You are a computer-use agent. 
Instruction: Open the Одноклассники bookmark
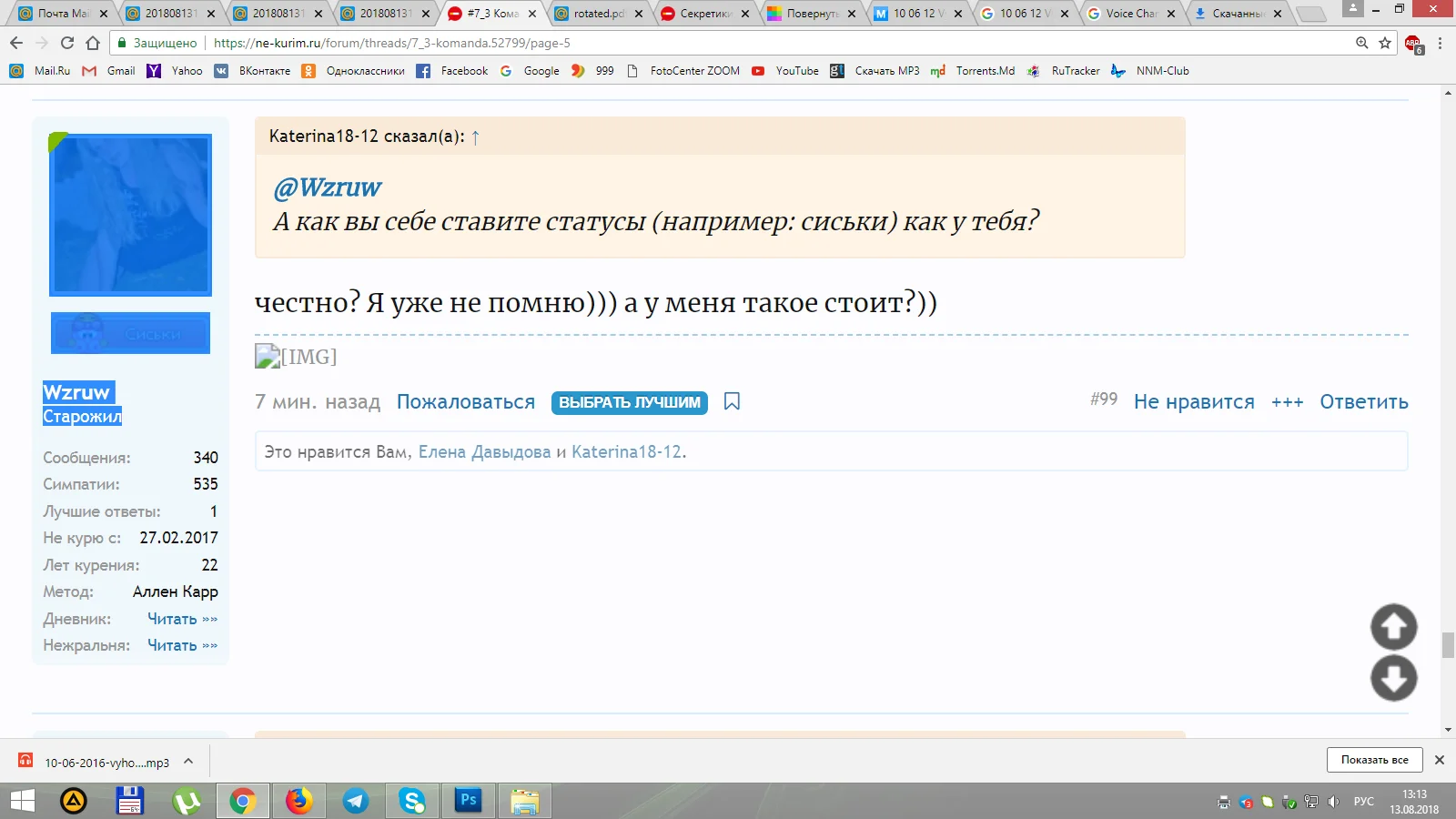pyautogui.click(x=353, y=71)
